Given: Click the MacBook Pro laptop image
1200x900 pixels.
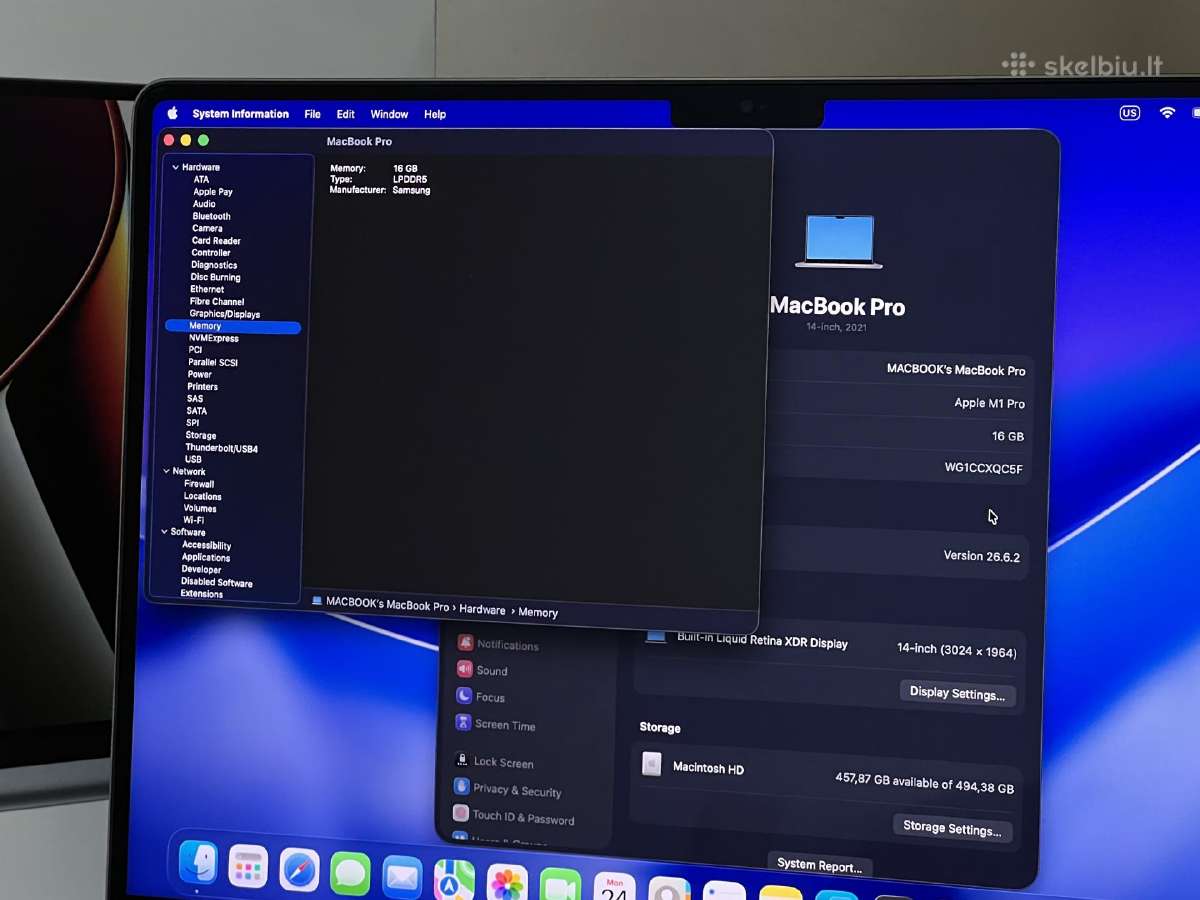Looking at the screenshot, I should pos(839,241).
